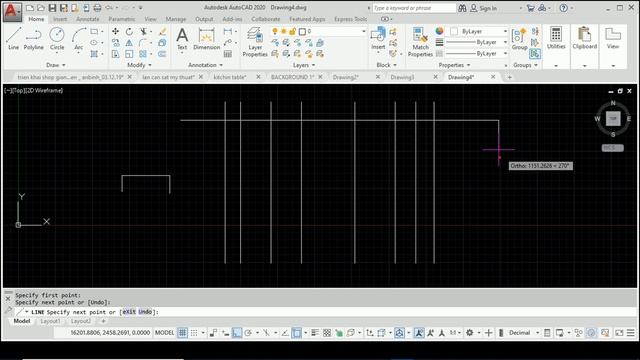Screen dimensions: 640x360
Task: Click the WCS button under ViewCube
Action: pyautogui.click(x=612, y=148)
